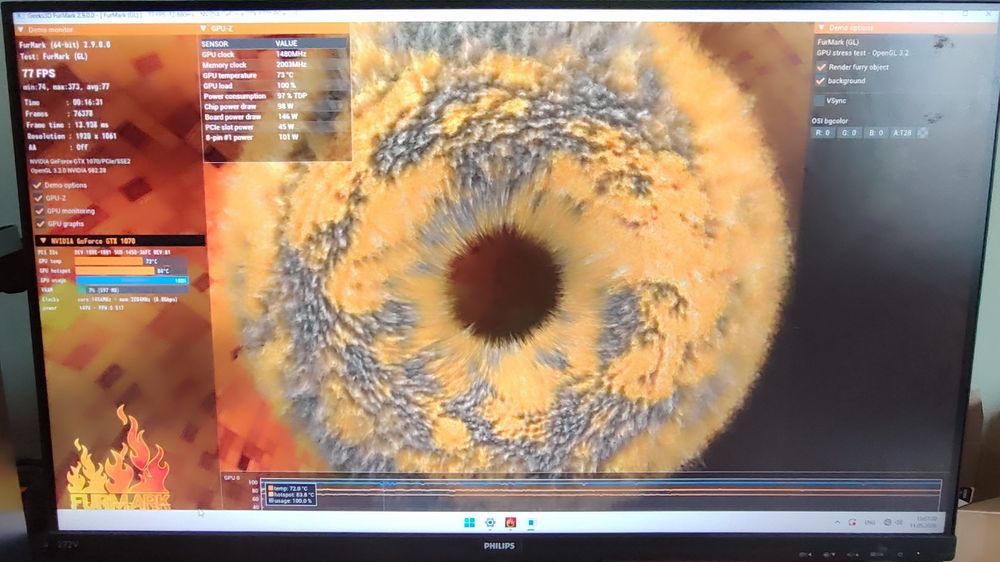1000x562 pixels.
Task: Click the FurMark flame taskbar icon
Action: pos(510,522)
